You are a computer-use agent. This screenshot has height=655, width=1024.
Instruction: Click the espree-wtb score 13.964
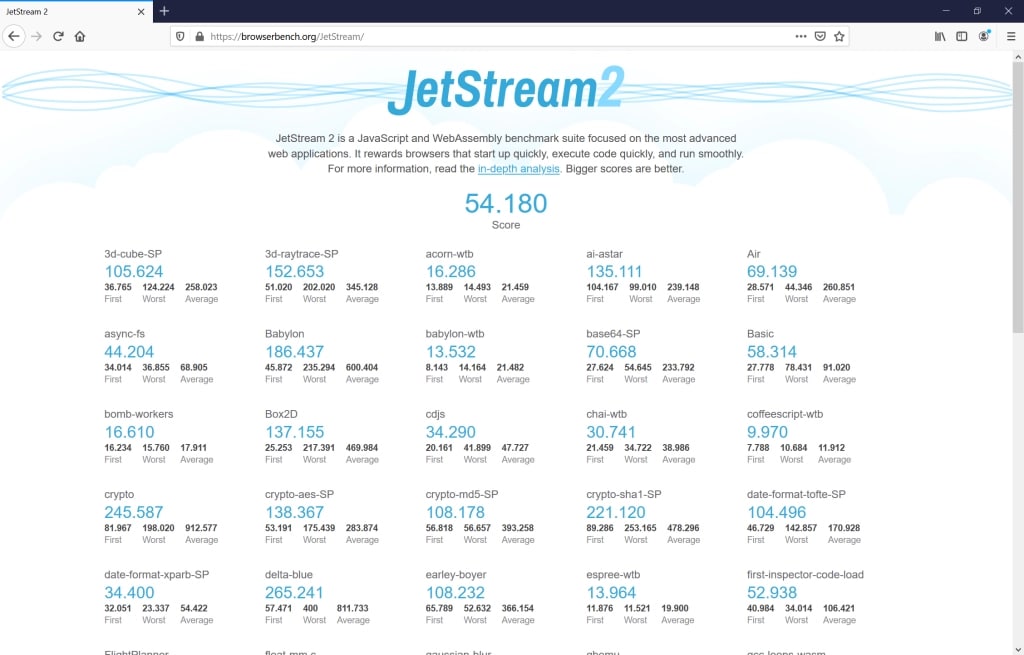point(611,593)
